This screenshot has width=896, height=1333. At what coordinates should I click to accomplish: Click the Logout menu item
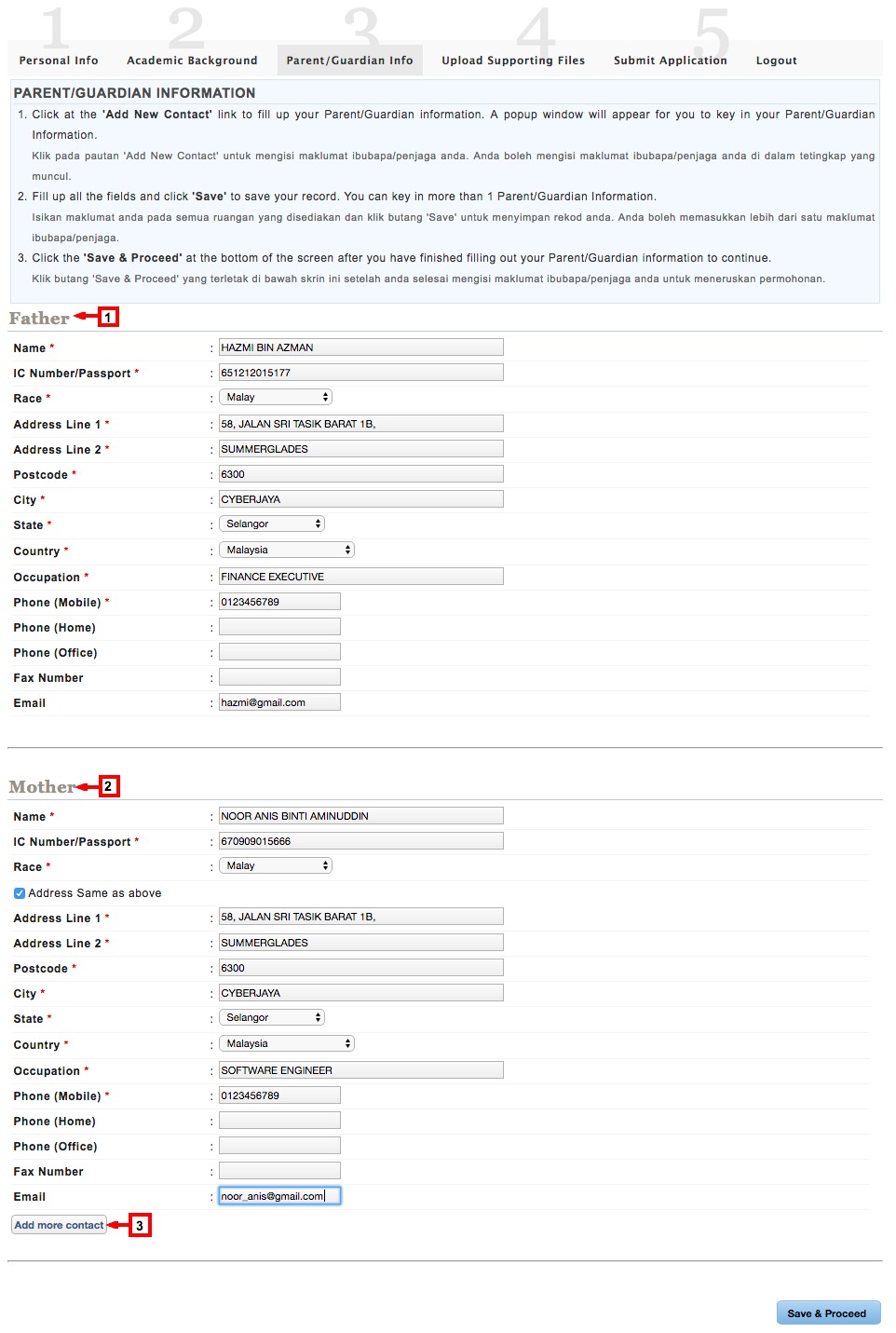(x=777, y=61)
